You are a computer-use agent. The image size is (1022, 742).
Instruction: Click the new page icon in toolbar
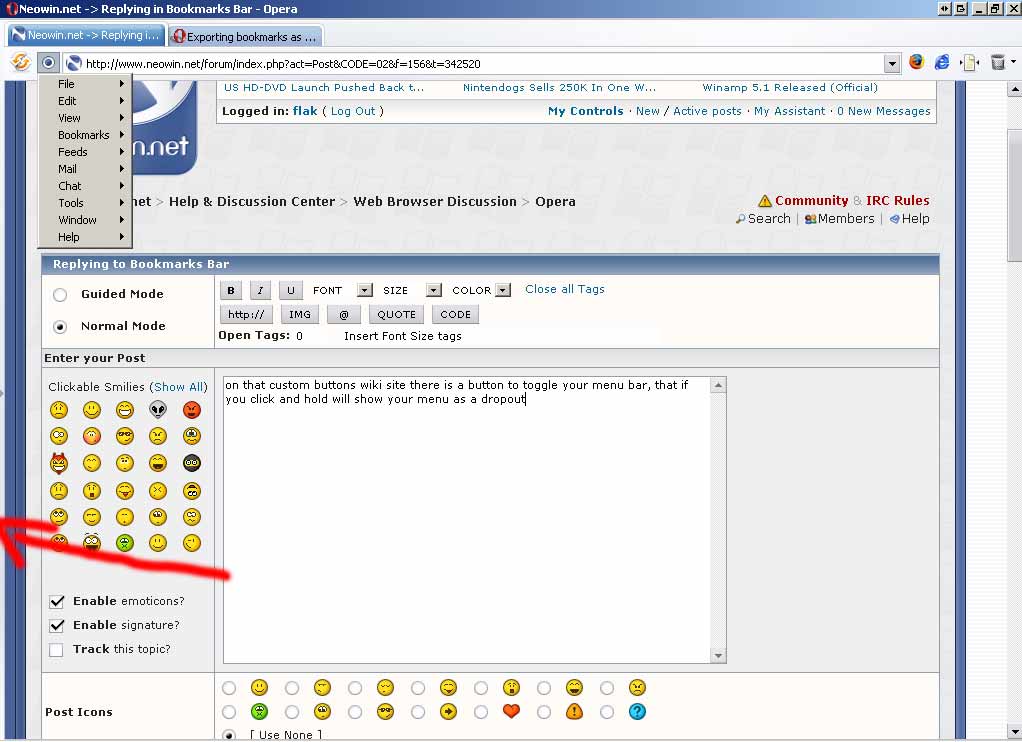tap(970, 63)
